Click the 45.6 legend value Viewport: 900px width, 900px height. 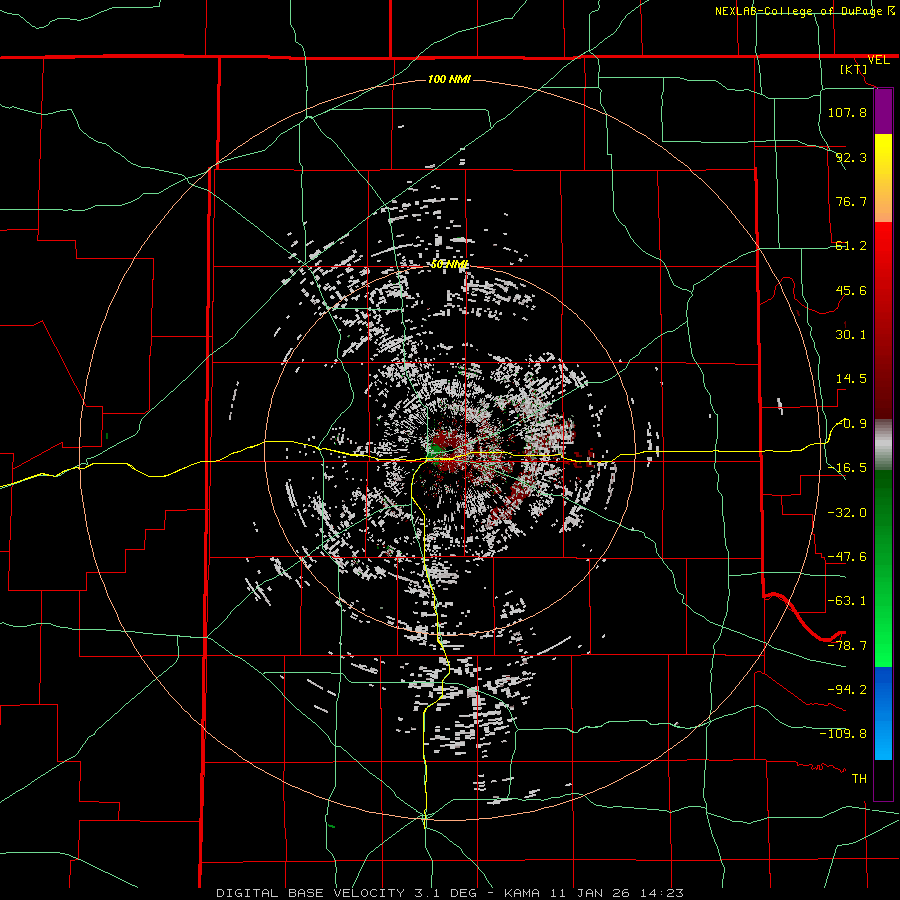pyautogui.click(x=851, y=290)
